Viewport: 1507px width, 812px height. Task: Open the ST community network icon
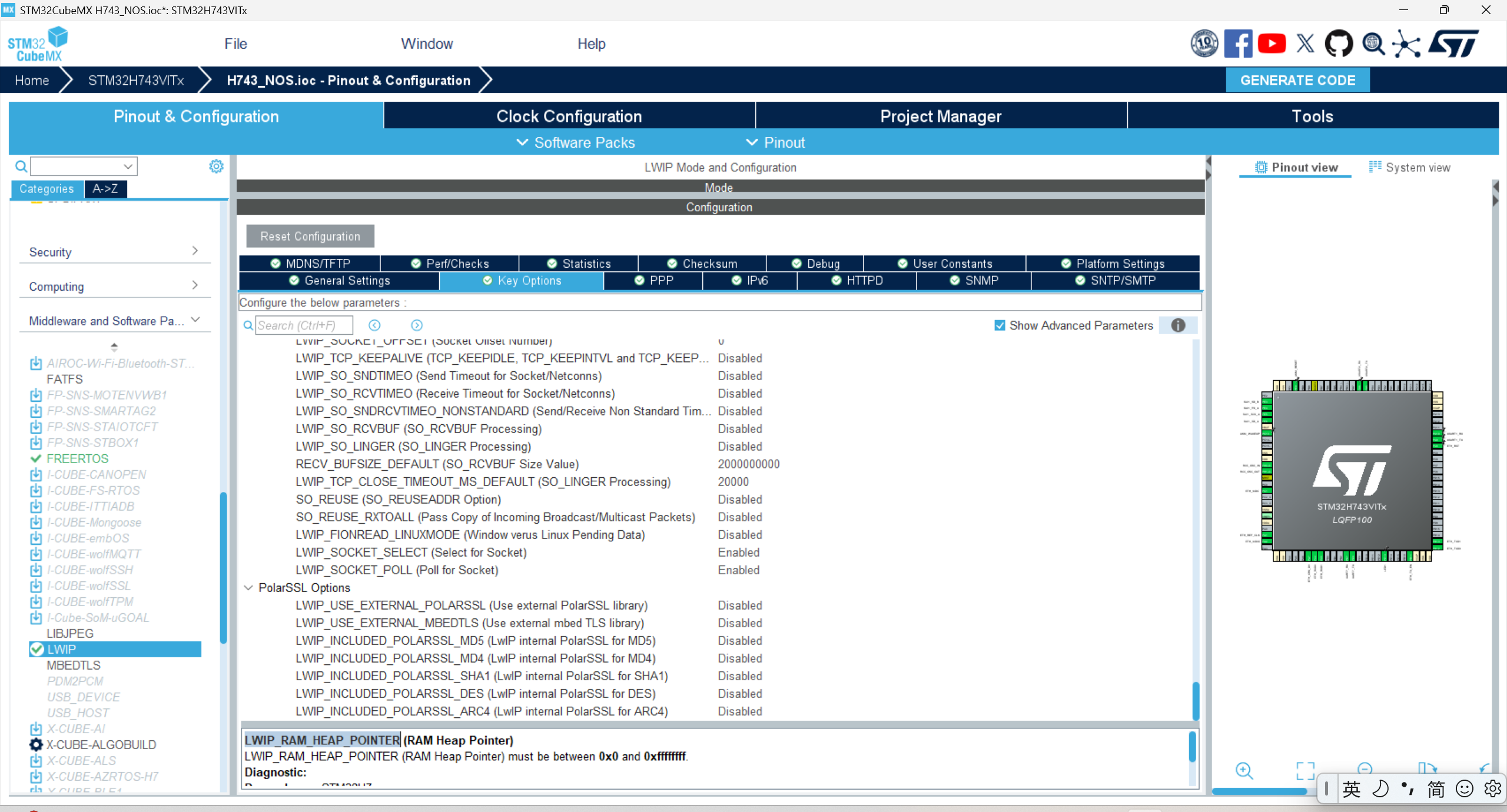(1406, 45)
